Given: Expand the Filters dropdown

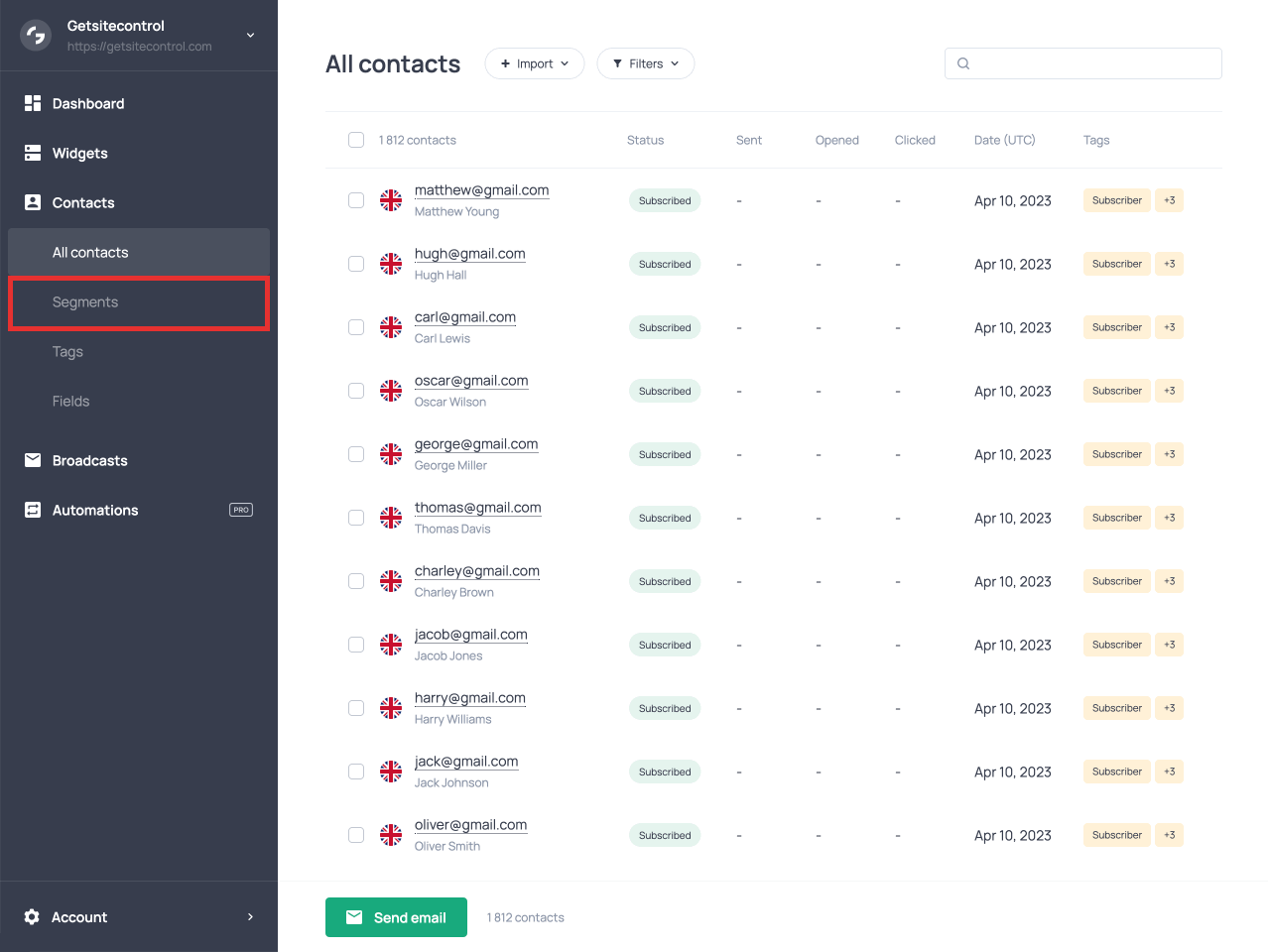Looking at the screenshot, I should [646, 63].
